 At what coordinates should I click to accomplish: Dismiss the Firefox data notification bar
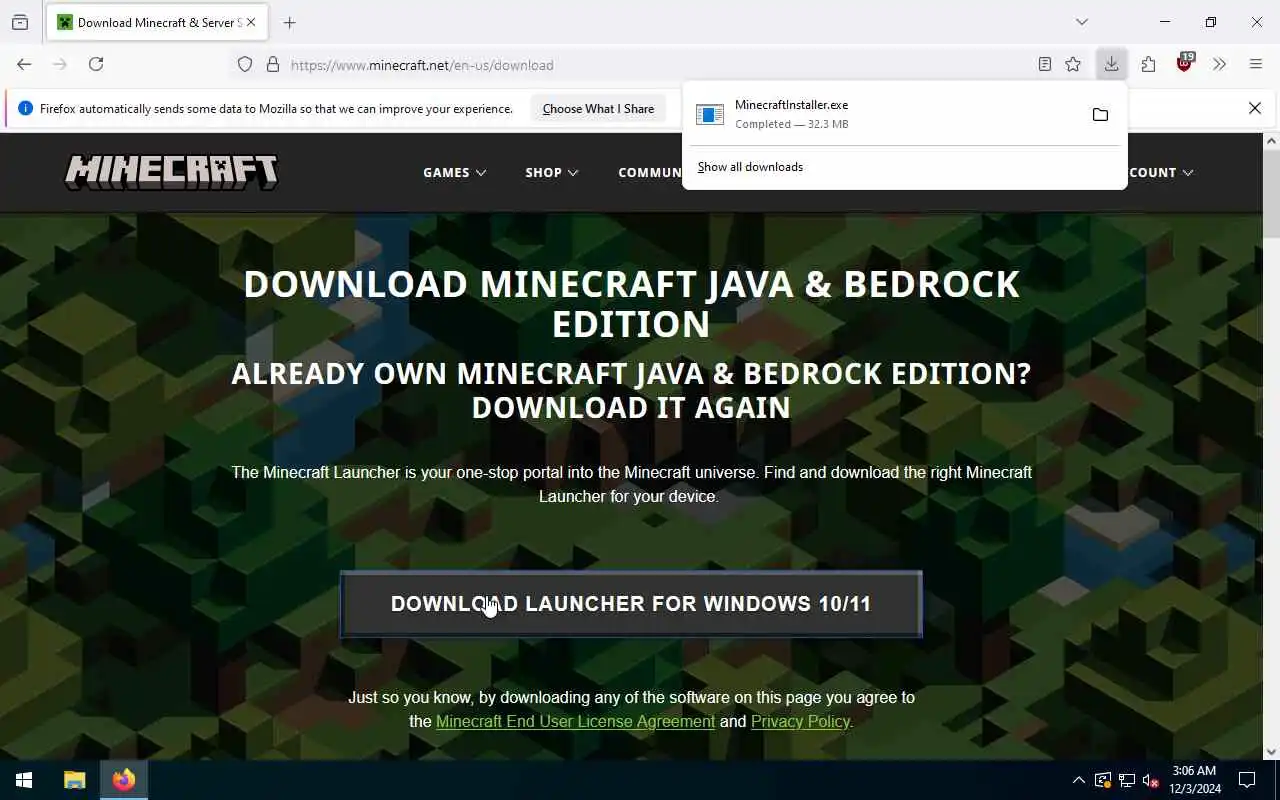1255,108
